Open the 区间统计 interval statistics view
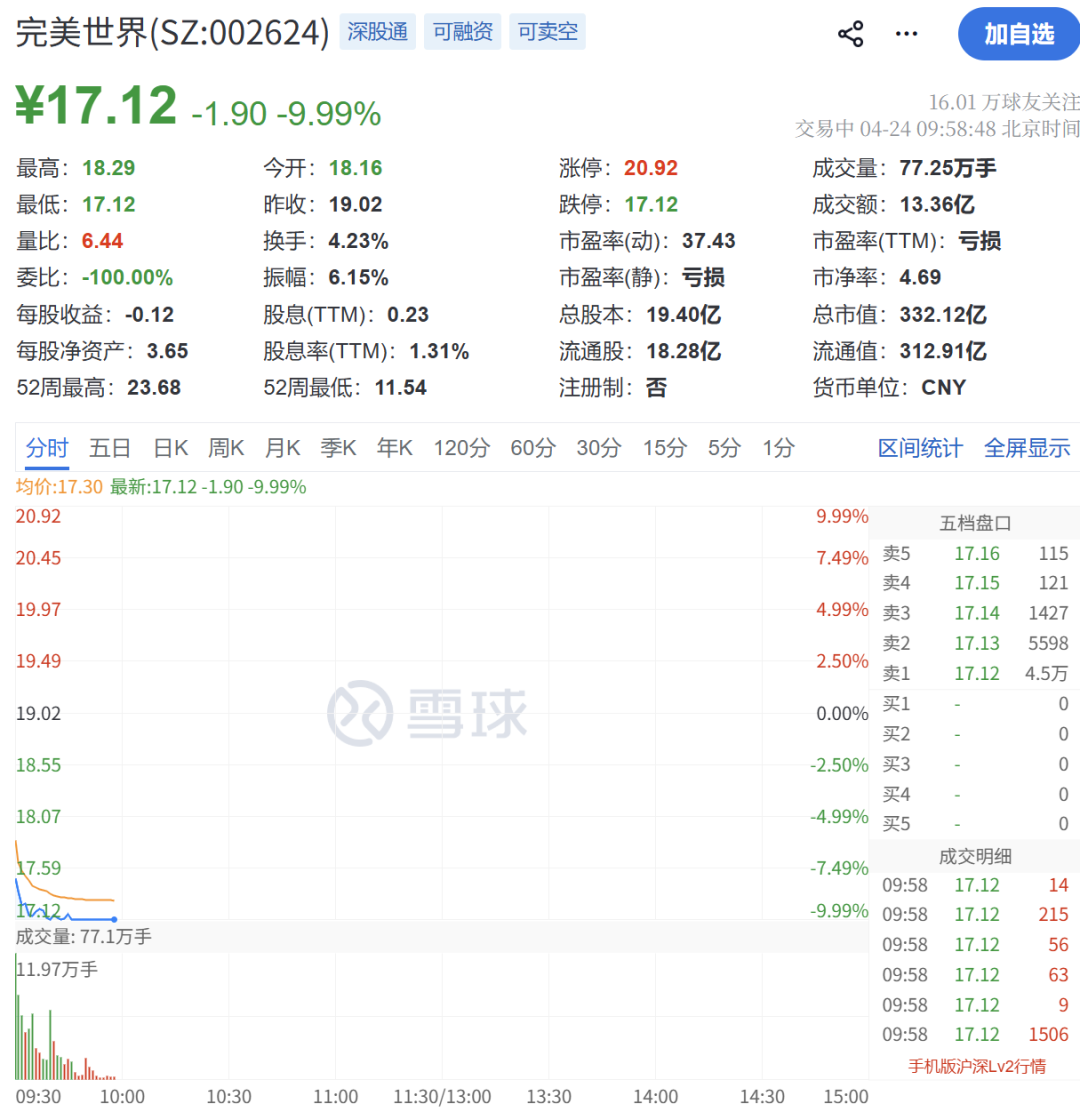 tap(919, 448)
